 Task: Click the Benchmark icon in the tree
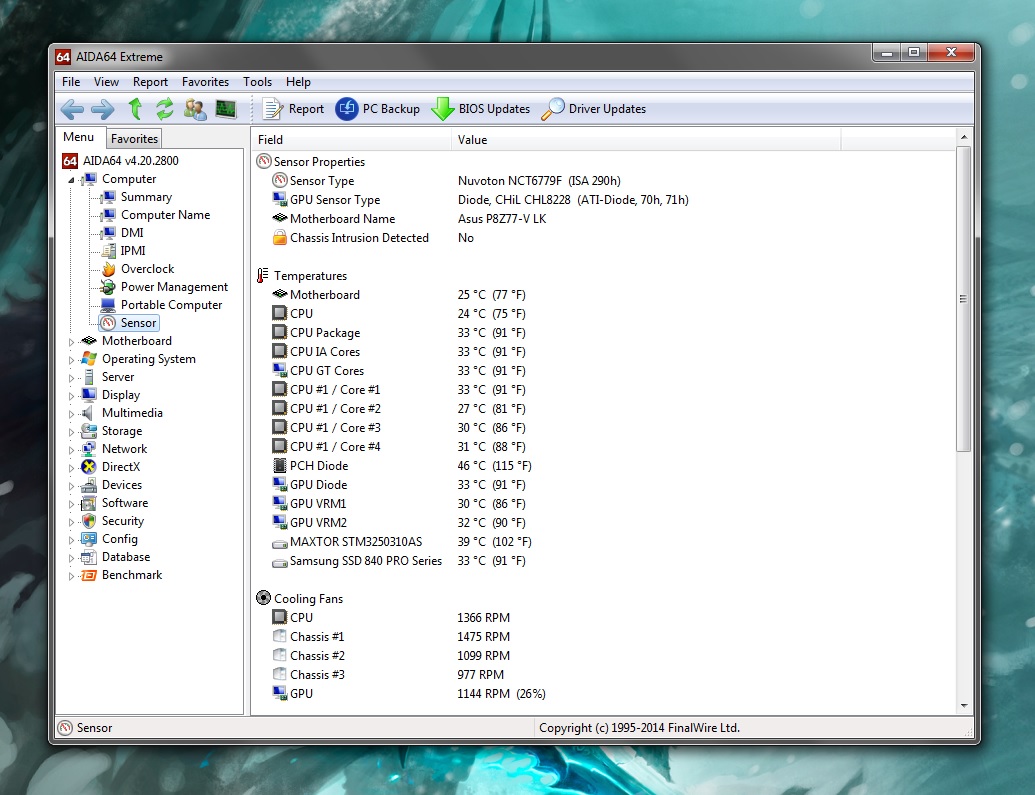(89, 575)
